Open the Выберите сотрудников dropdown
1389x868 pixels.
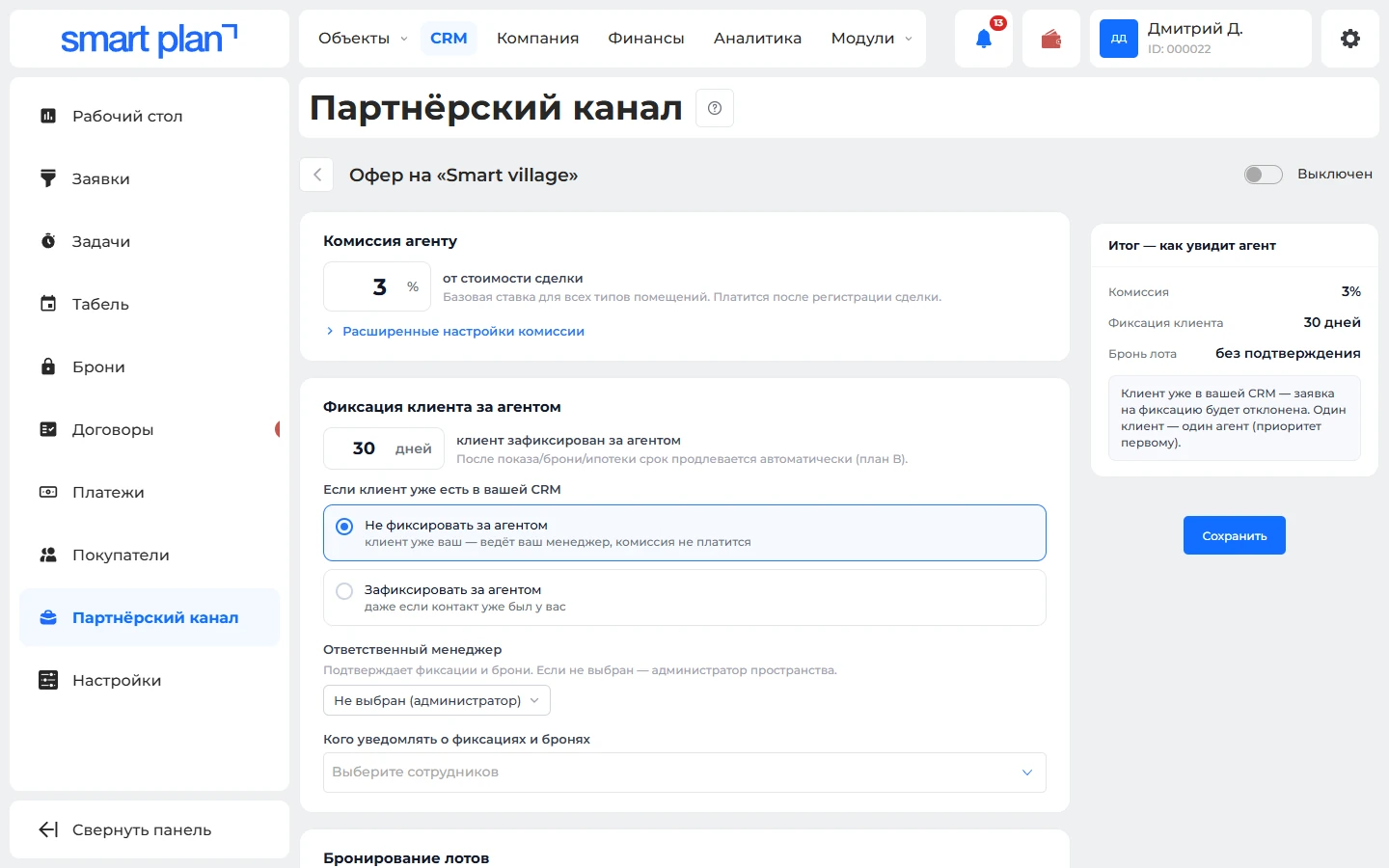coord(685,773)
